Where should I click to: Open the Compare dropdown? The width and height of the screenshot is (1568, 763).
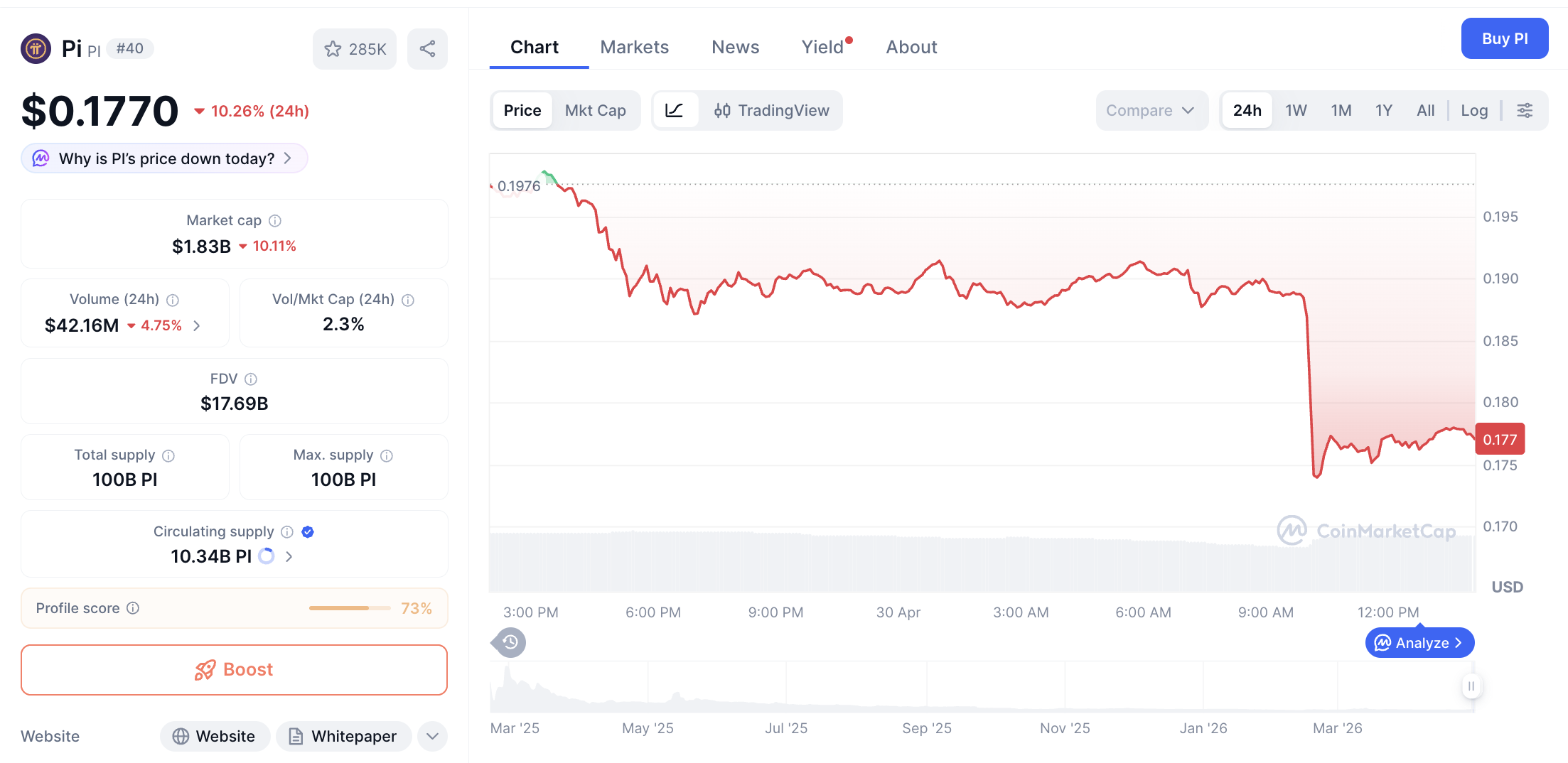tap(1151, 110)
